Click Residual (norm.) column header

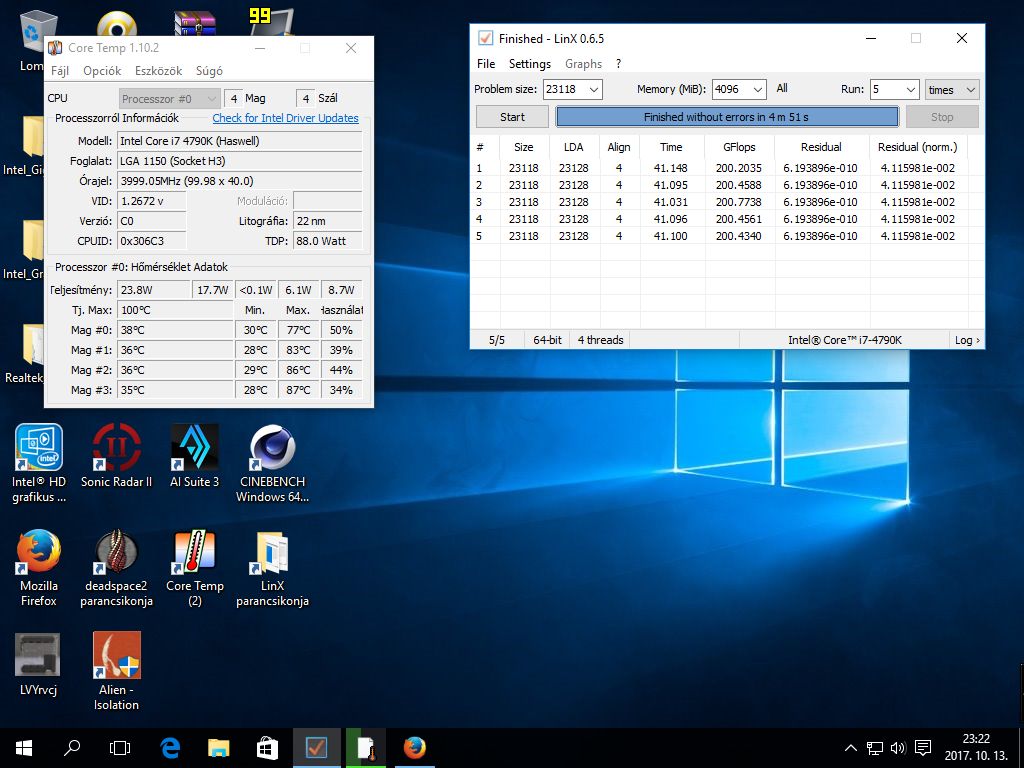(x=917, y=147)
